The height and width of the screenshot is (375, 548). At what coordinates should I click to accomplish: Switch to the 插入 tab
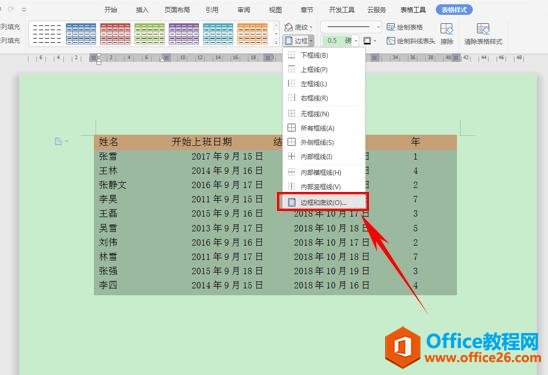(x=142, y=10)
